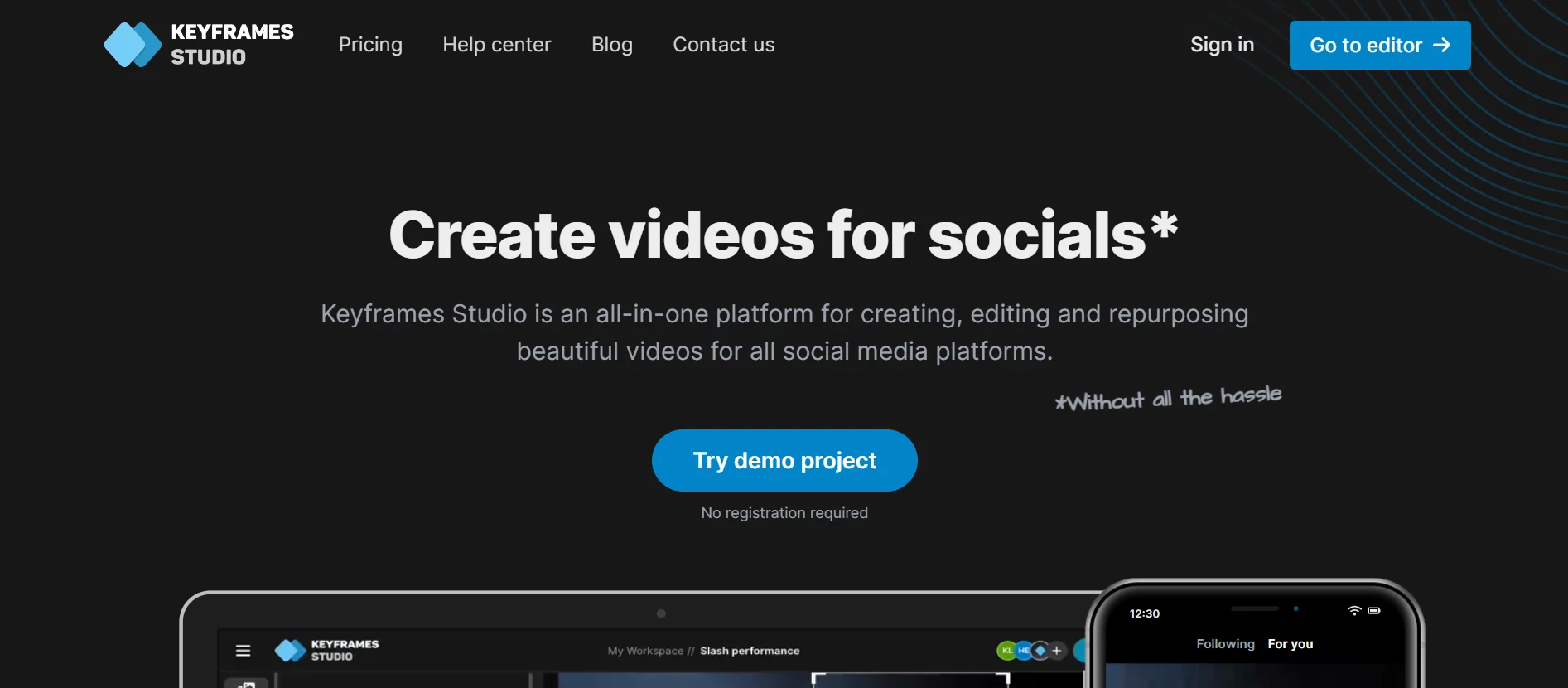The height and width of the screenshot is (688, 1568).
Task: Click the No registration required text
Action: click(784, 513)
